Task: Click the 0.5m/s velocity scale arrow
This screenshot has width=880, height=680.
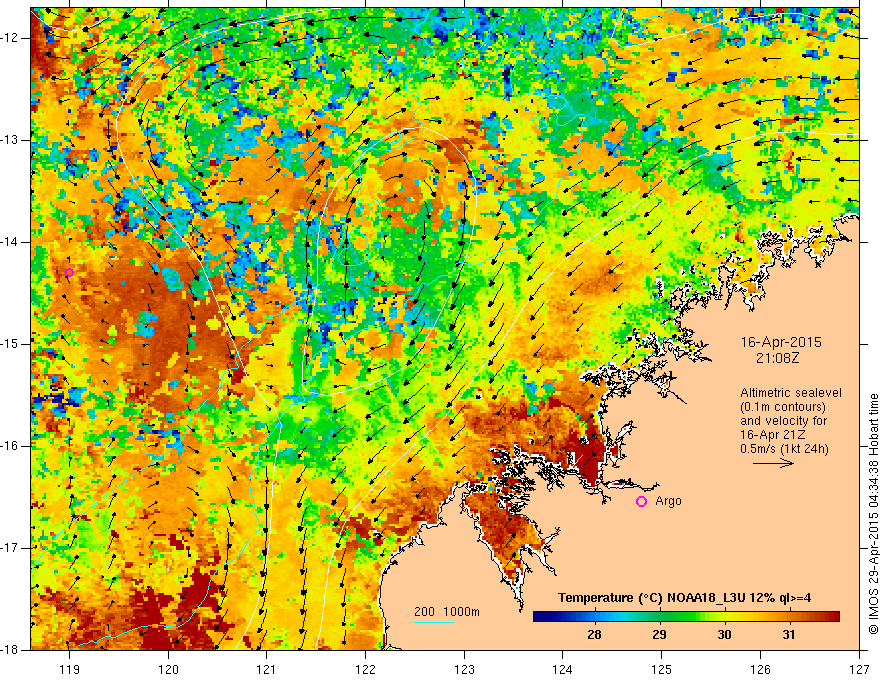Action: click(x=773, y=463)
